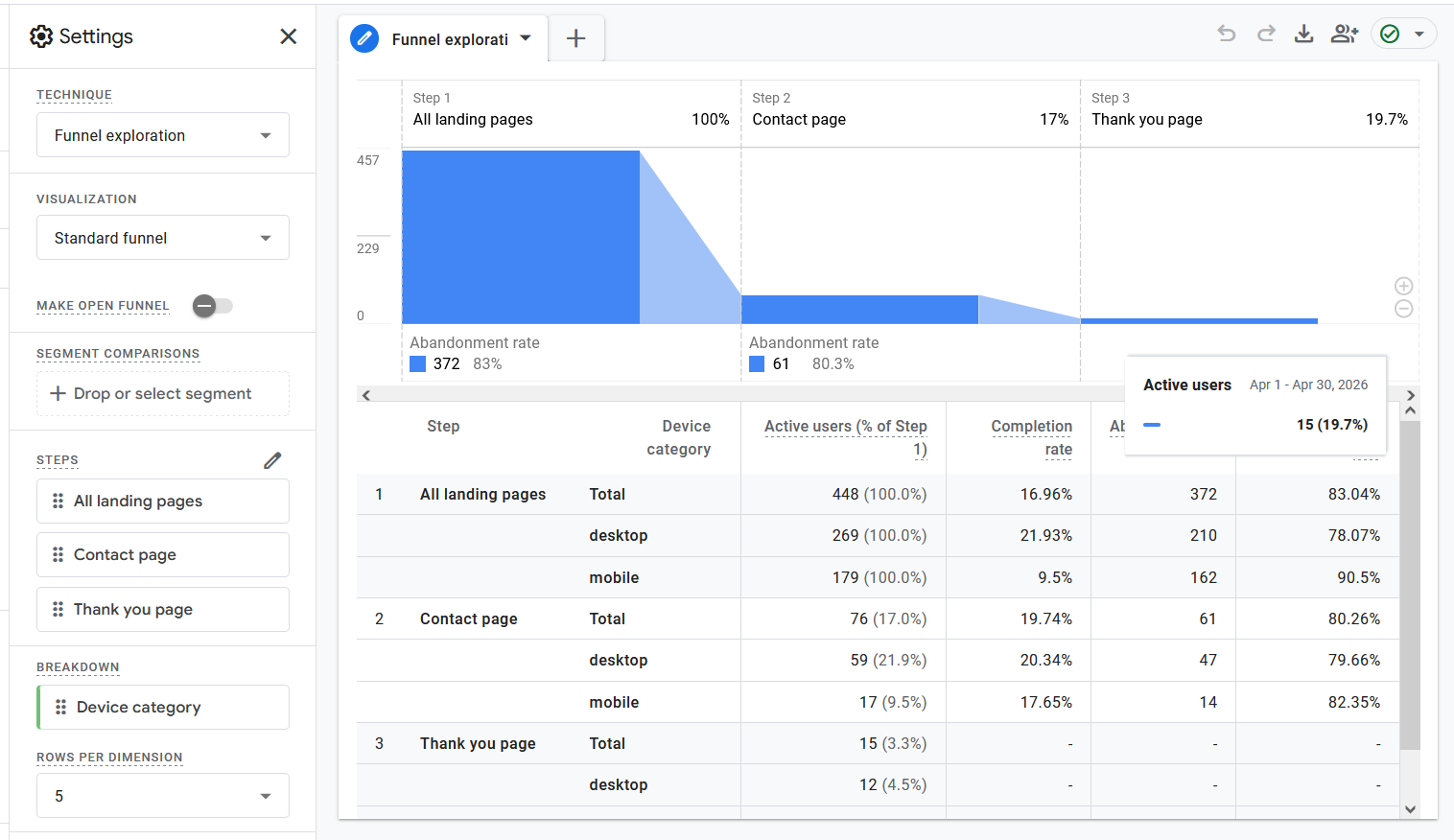Edit funnel steps with pencil icon

[272, 460]
